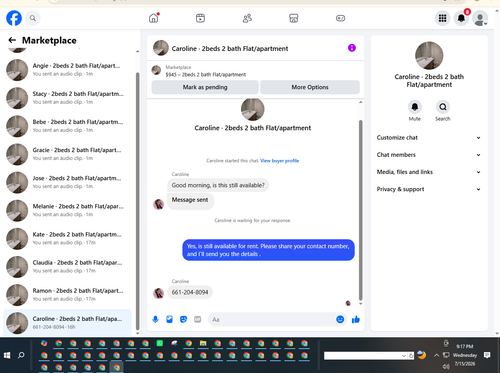This screenshot has width=500, height=373.
Task: Open Claudia's conversation in list
Action: 68,267
